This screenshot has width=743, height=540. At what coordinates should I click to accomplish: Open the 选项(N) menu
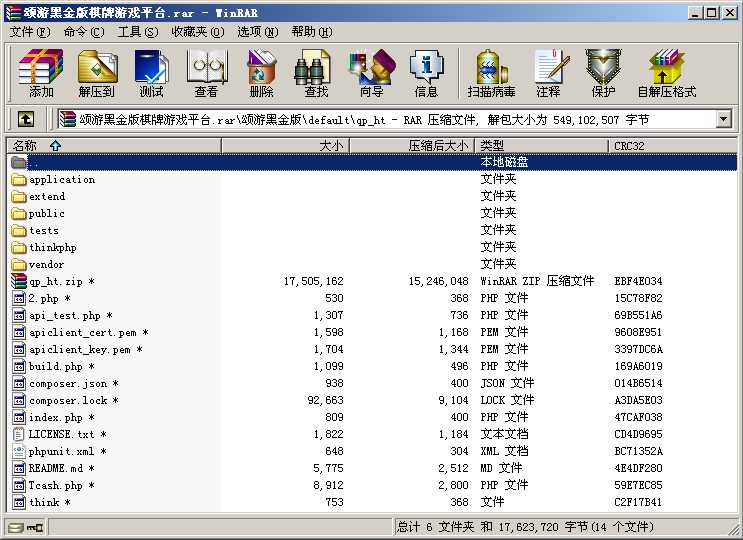coord(258,32)
